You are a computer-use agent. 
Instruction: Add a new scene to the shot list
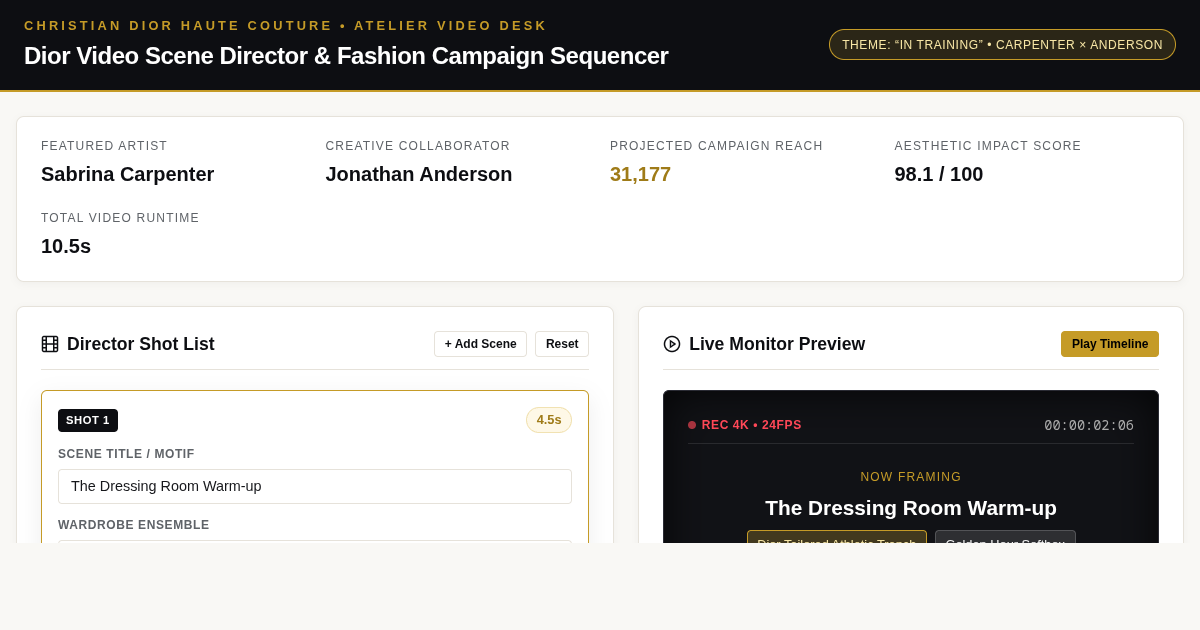(480, 344)
